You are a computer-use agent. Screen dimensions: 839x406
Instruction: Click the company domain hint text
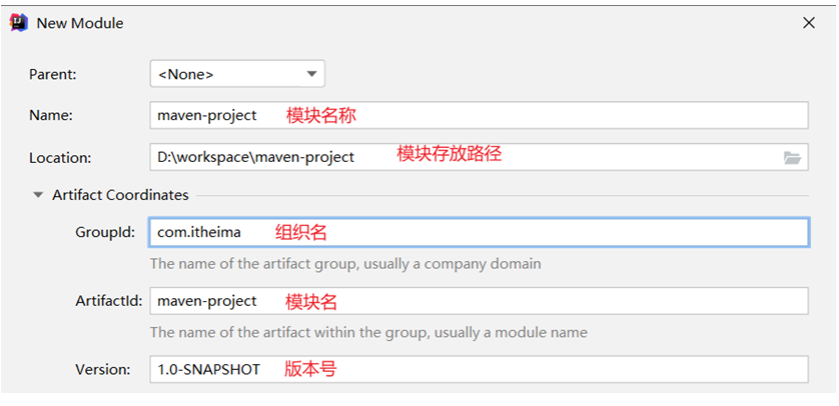(x=345, y=264)
